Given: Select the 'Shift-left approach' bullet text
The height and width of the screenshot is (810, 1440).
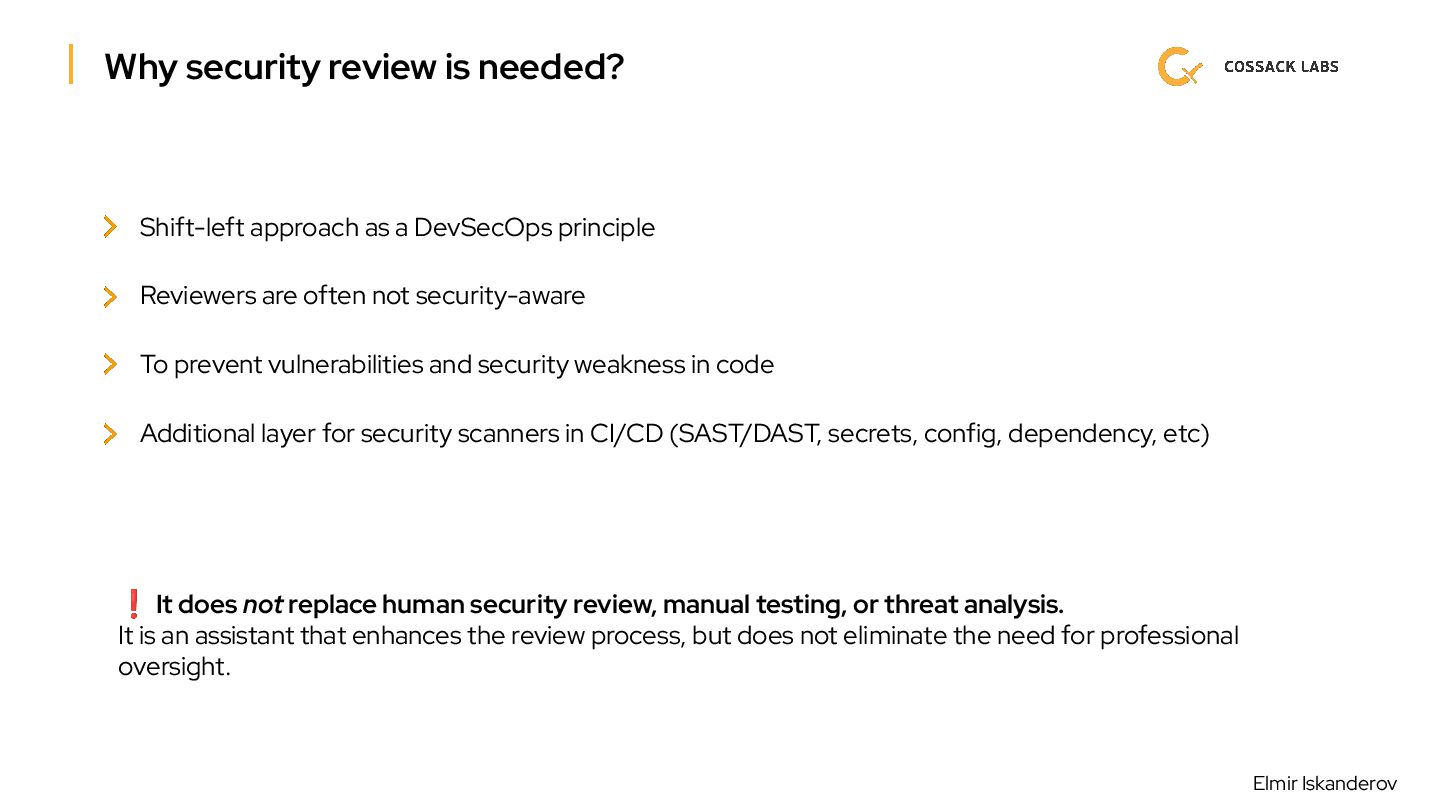Looking at the screenshot, I should (397, 228).
